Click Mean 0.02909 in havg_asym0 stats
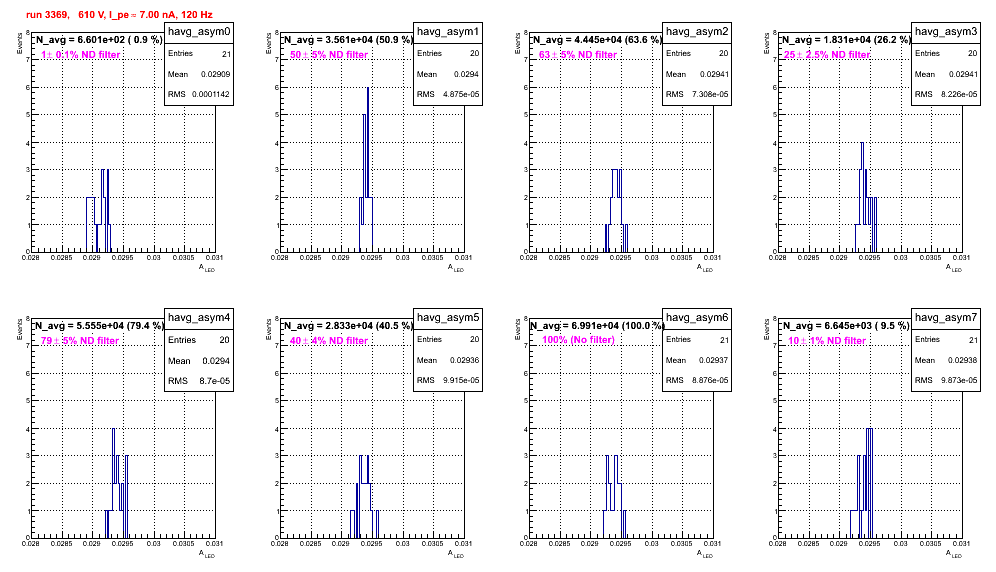This screenshot has height=572, width=996. click(199, 74)
